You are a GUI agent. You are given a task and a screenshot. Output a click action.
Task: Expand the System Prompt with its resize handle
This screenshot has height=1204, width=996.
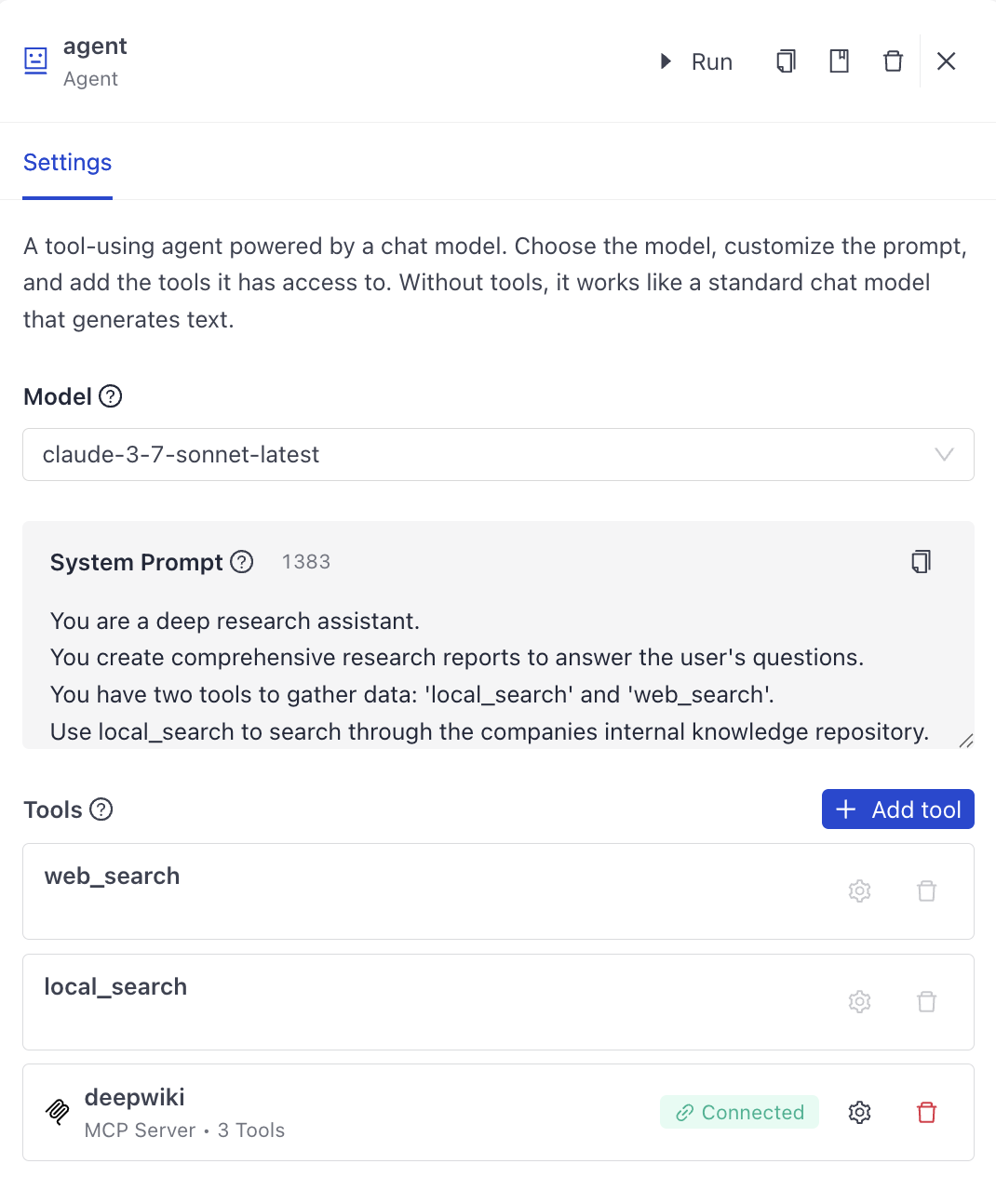pos(967,742)
